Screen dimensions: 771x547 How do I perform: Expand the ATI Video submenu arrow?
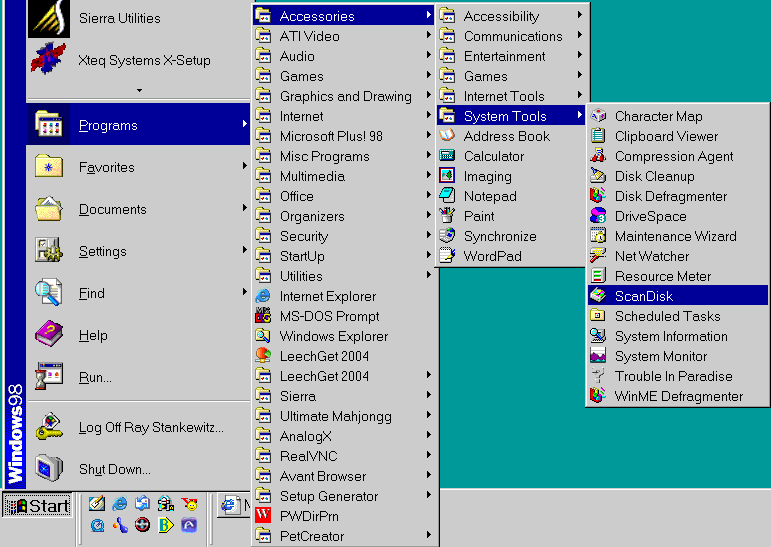tap(429, 35)
